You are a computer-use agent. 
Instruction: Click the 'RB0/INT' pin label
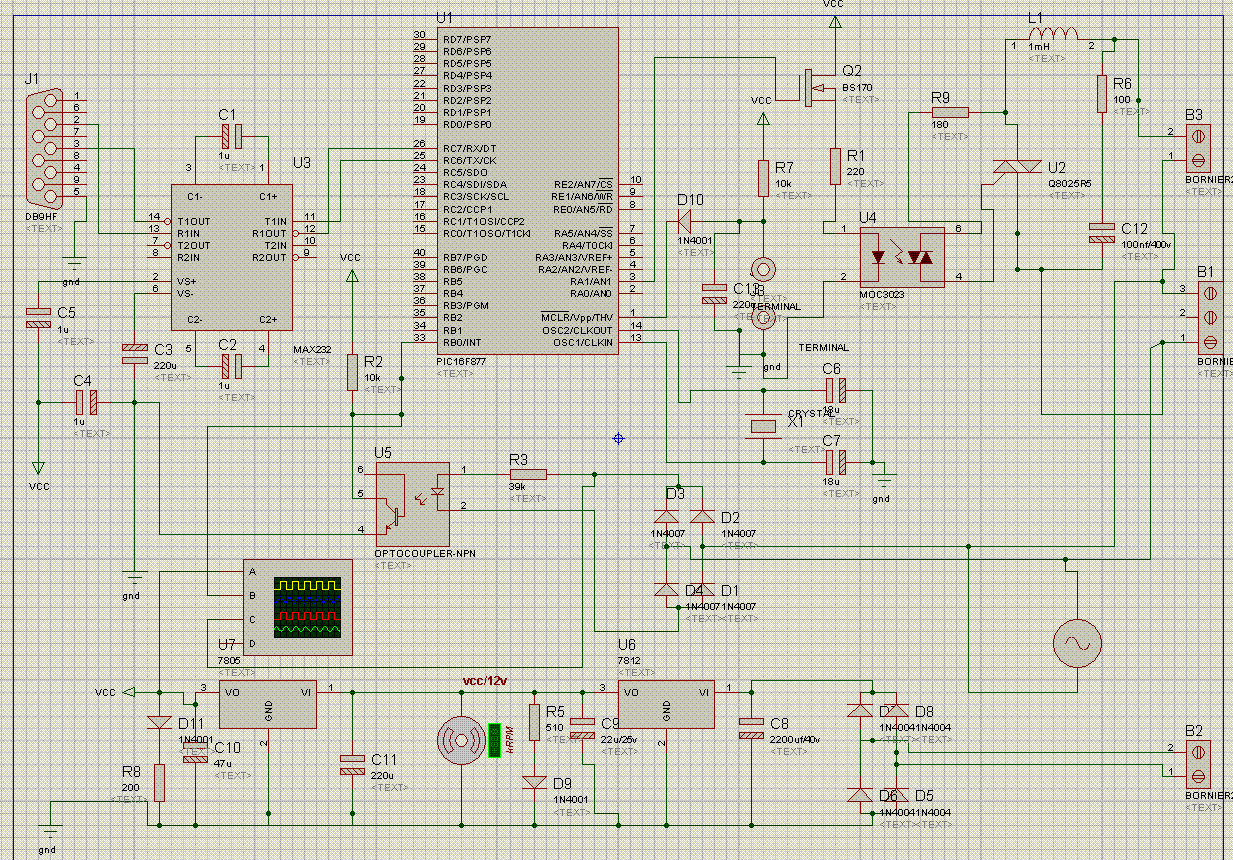(461, 342)
